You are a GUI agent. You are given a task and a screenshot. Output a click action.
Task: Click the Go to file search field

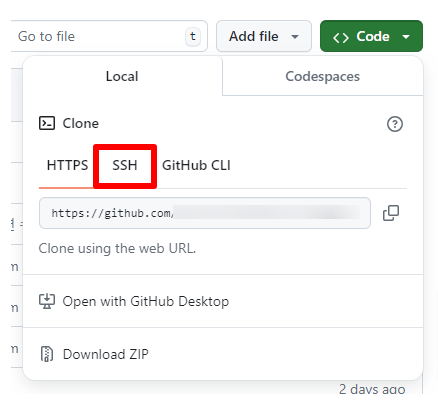[109, 36]
